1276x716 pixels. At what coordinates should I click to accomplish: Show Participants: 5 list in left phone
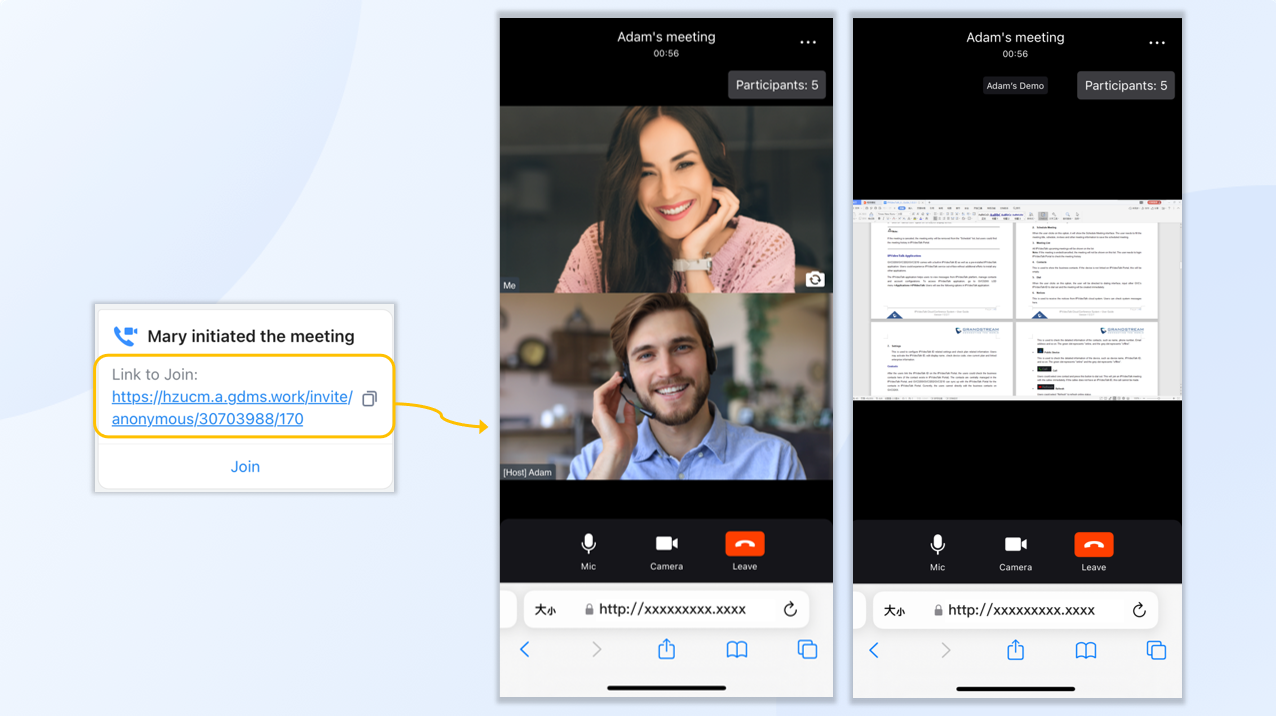pyautogui.click(x=777, y=85)
